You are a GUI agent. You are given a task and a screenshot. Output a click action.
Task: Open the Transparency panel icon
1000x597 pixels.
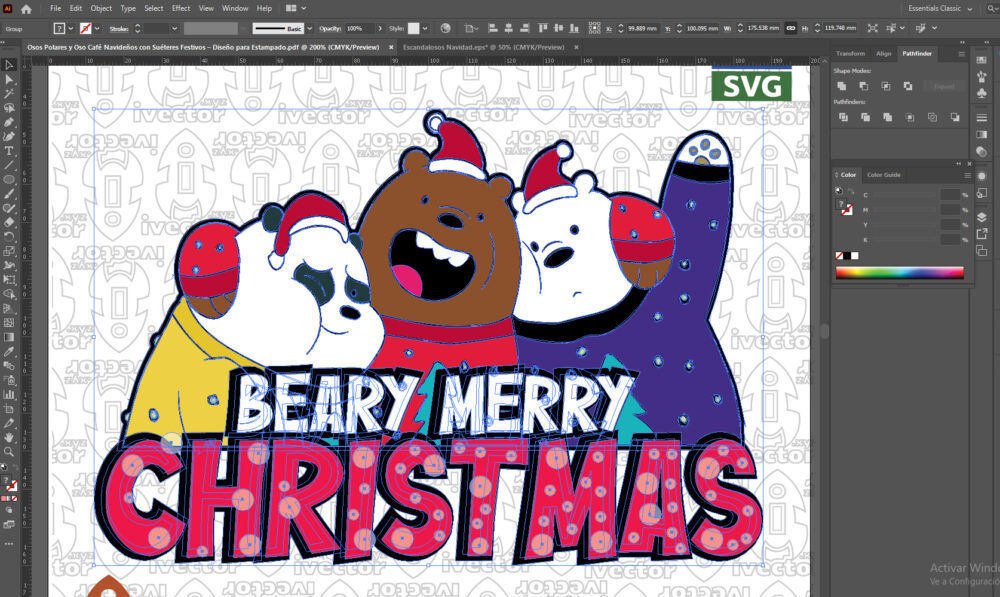coord(982,152)
